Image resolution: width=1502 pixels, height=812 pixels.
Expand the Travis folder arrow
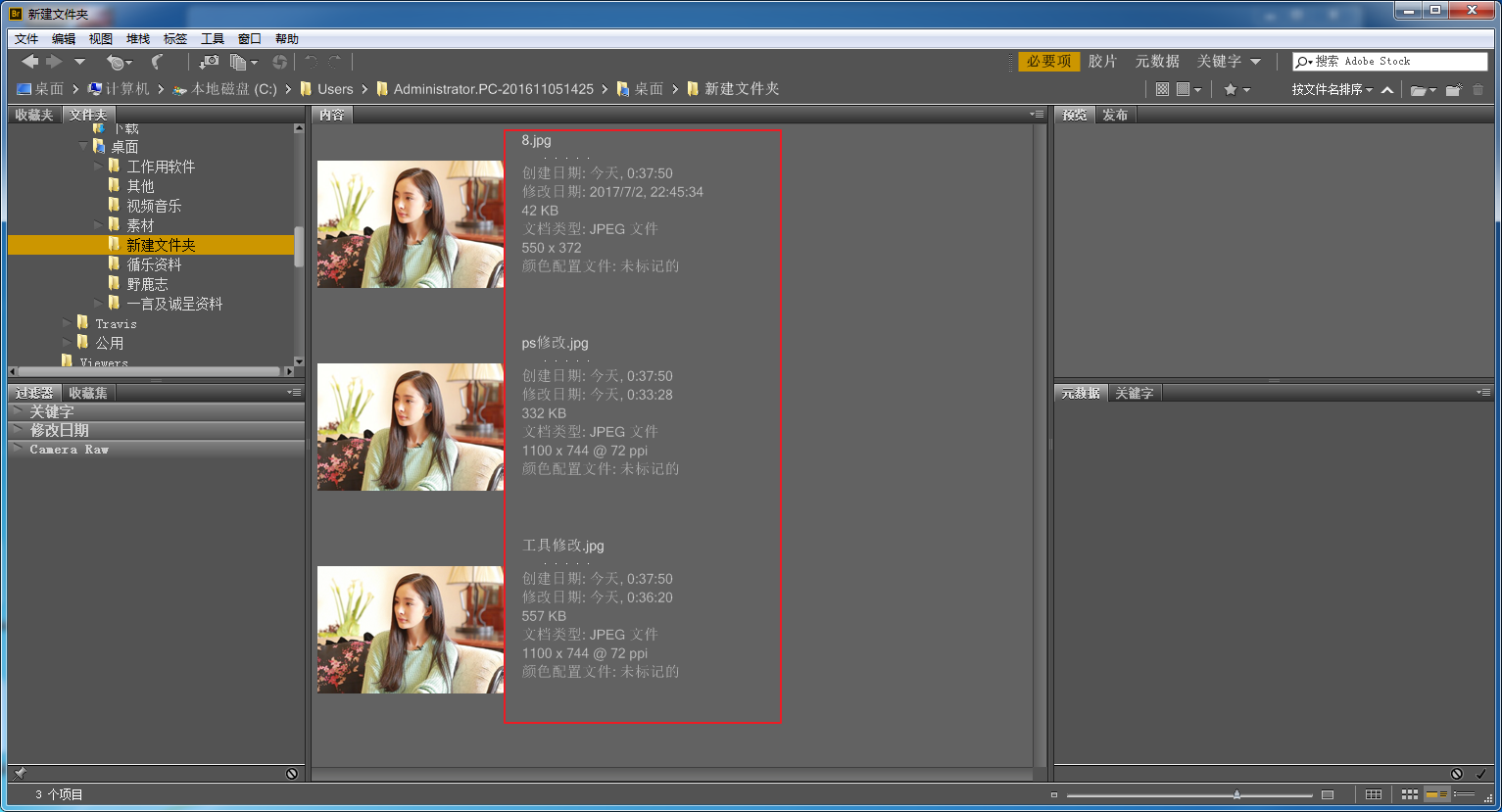pos(67,323)
